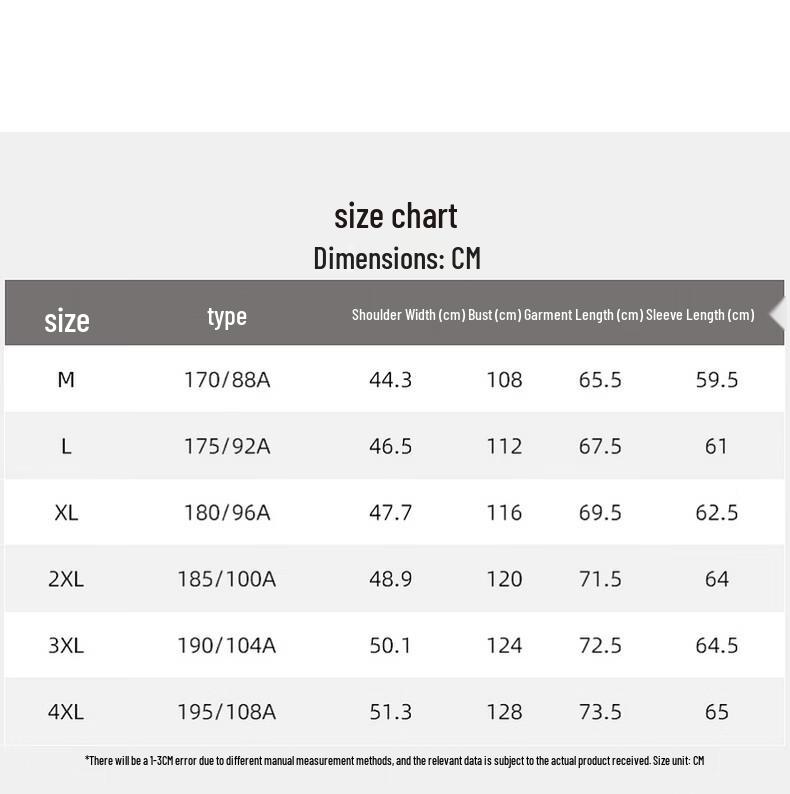The width and height of the screenshot is (790, 794).
Task: Click the 'size' column header
Action: pos(67,321)
